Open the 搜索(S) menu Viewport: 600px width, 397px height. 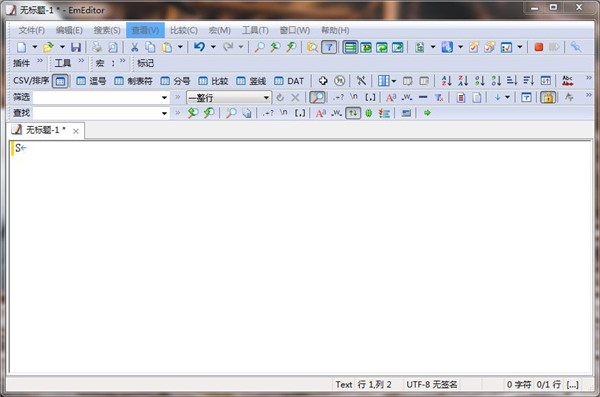point(107,30)
